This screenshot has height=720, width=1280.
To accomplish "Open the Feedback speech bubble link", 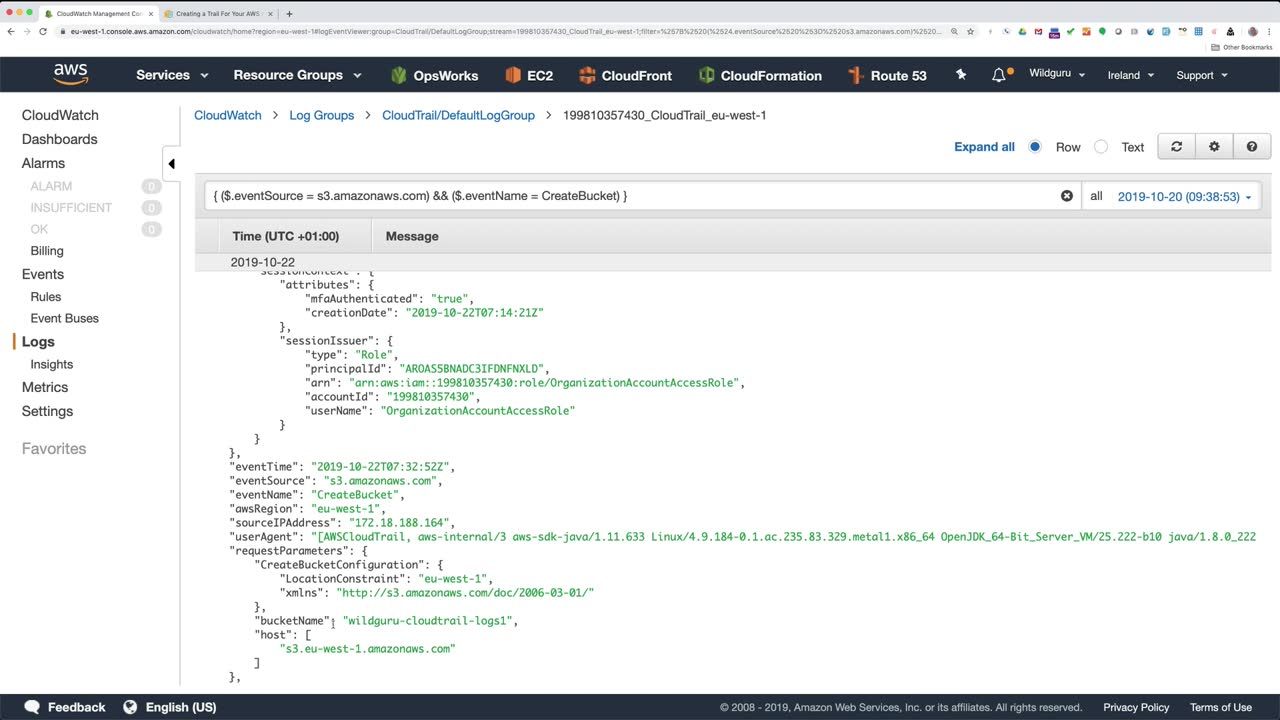I will (x=65, y=707).
